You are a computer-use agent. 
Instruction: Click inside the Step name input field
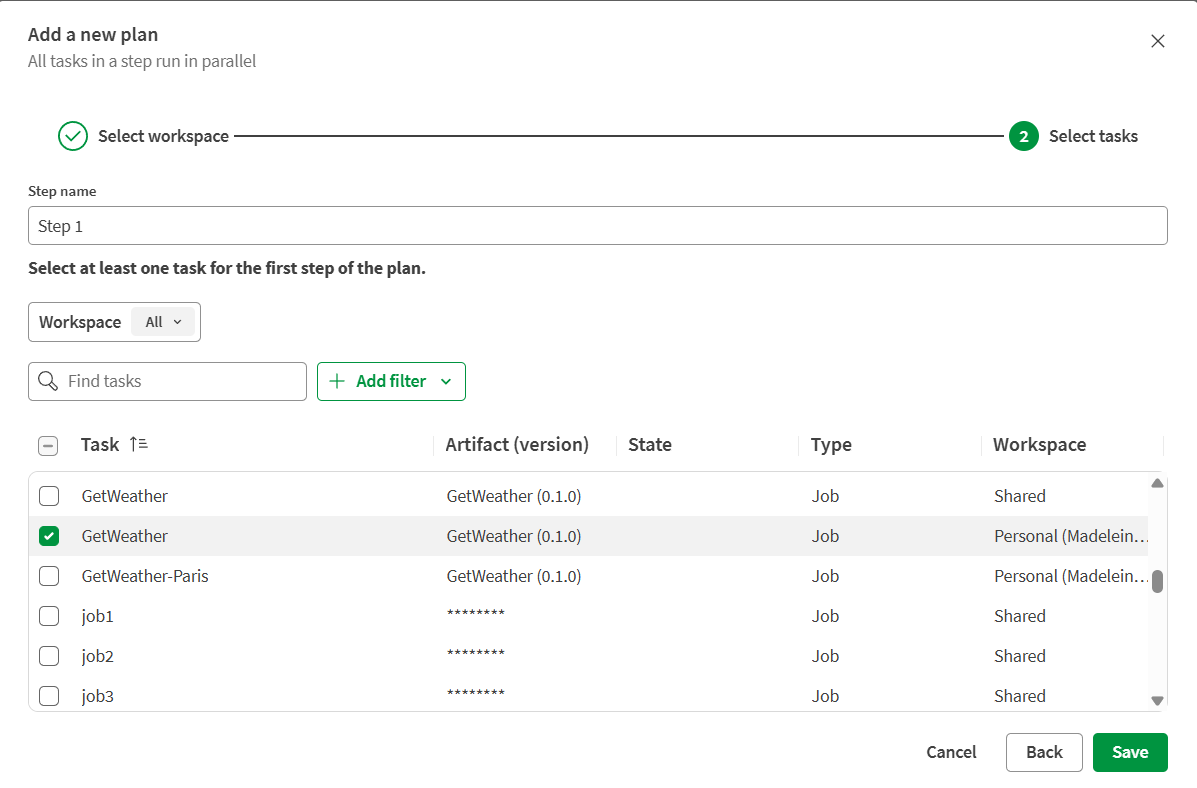(597, 225)
